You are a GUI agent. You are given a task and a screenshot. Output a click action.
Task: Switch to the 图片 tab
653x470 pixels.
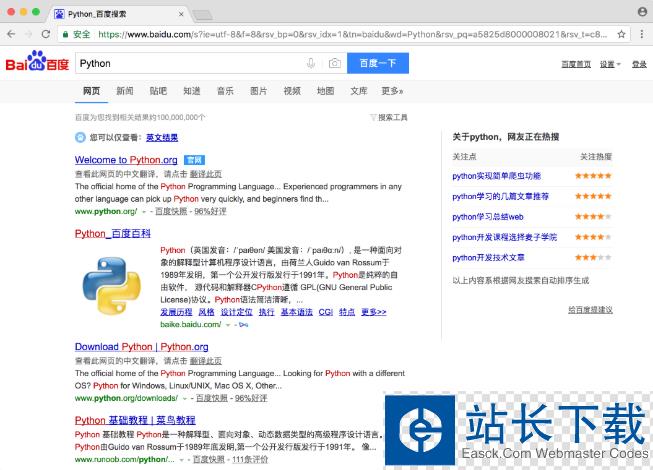click(258, 91)
